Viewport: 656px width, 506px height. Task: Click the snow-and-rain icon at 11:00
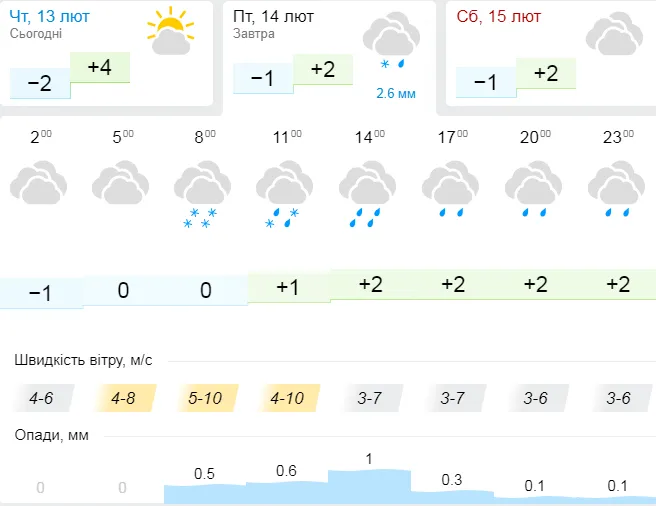[284, 194]
